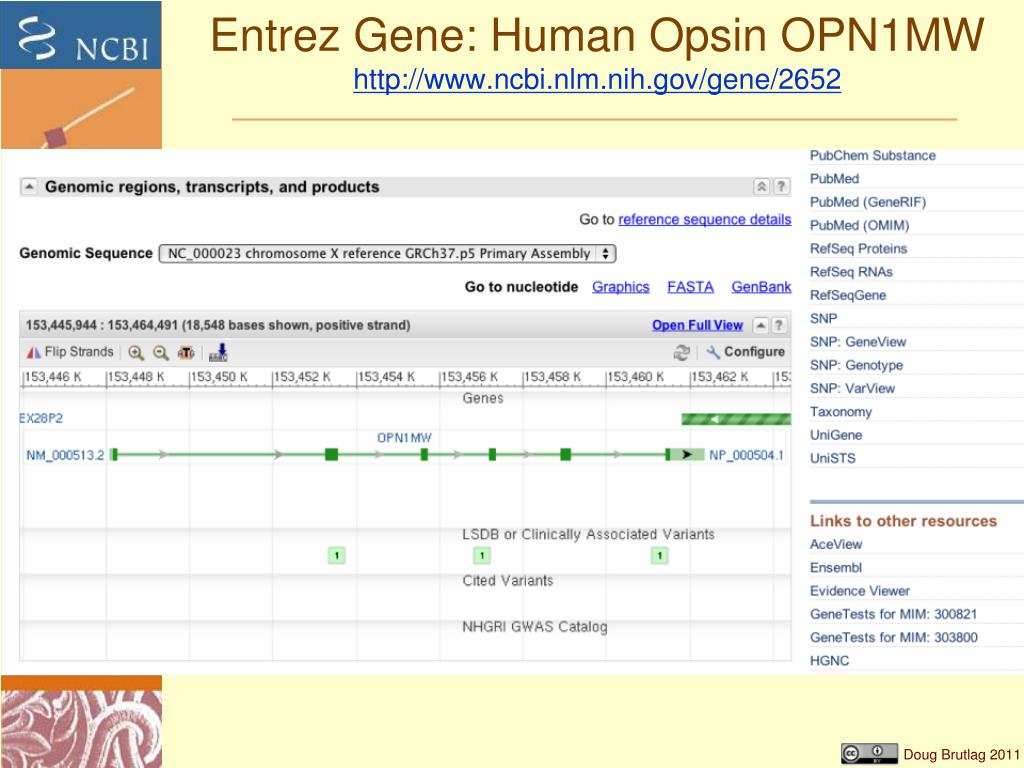Image resolution: width=1024 pixels, height=768 pixels.
Task: Open the RefSeq RNAs link
Action: pyautogui.click(x=851, y=272)
